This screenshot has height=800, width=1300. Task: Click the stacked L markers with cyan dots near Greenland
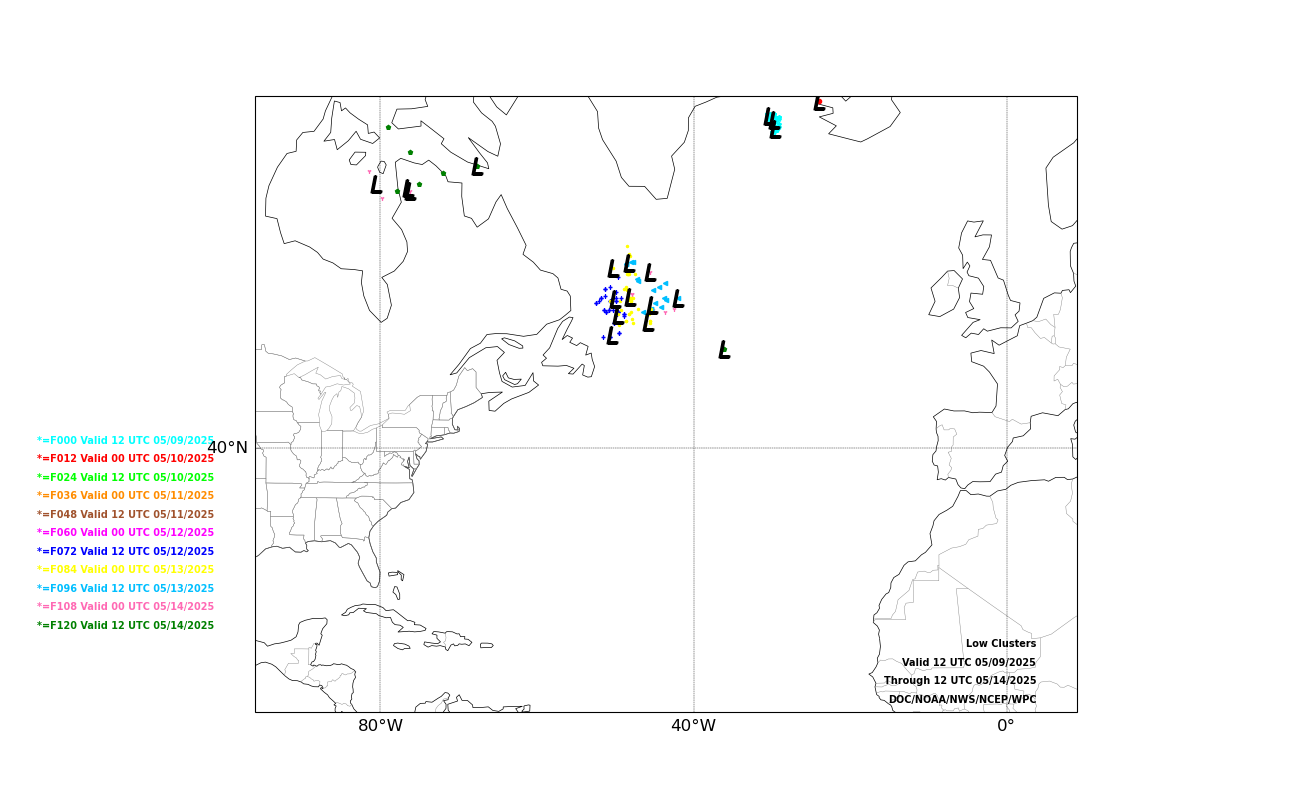[772, 123]
